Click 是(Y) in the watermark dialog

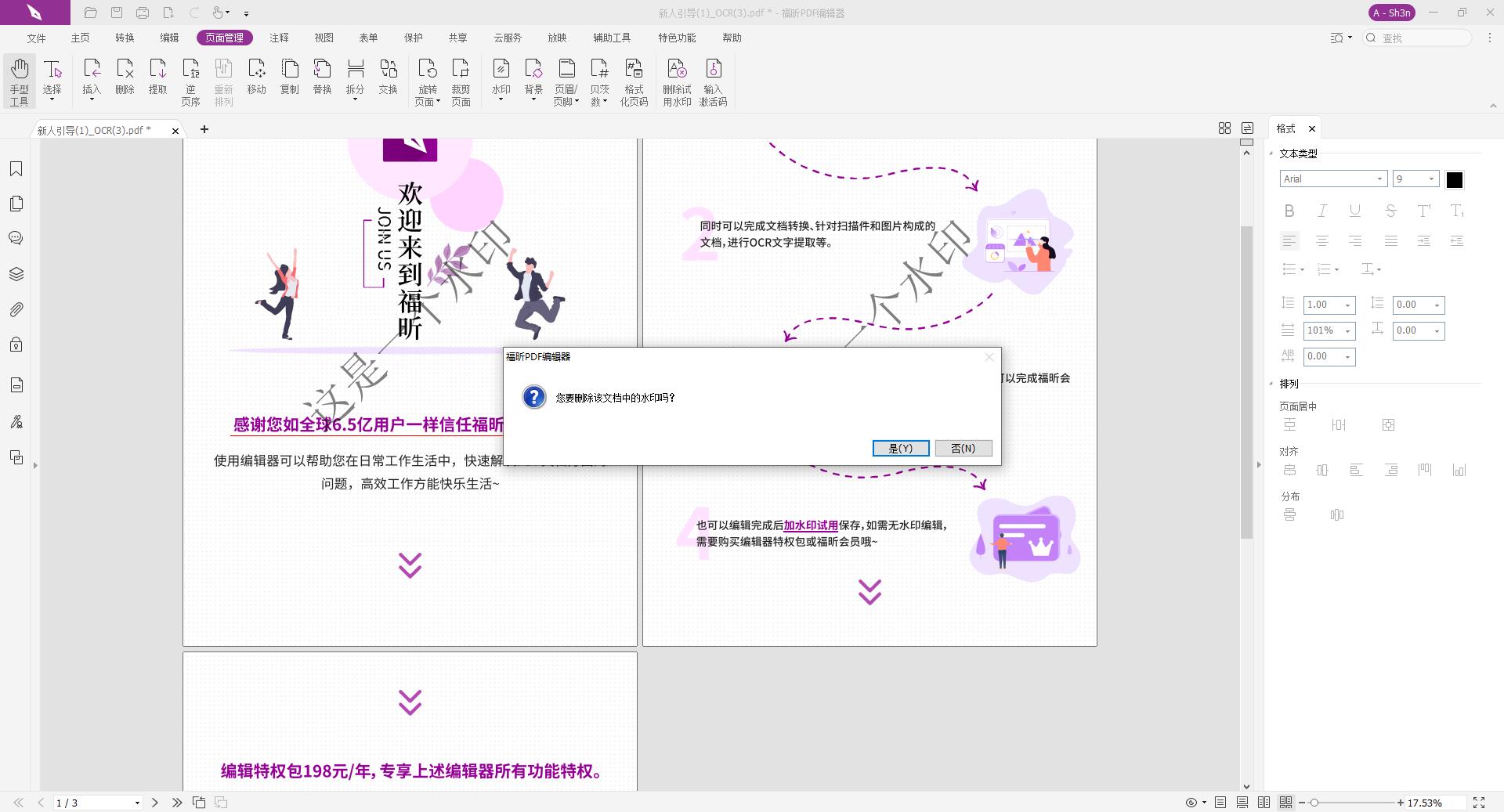coord(900,448)
